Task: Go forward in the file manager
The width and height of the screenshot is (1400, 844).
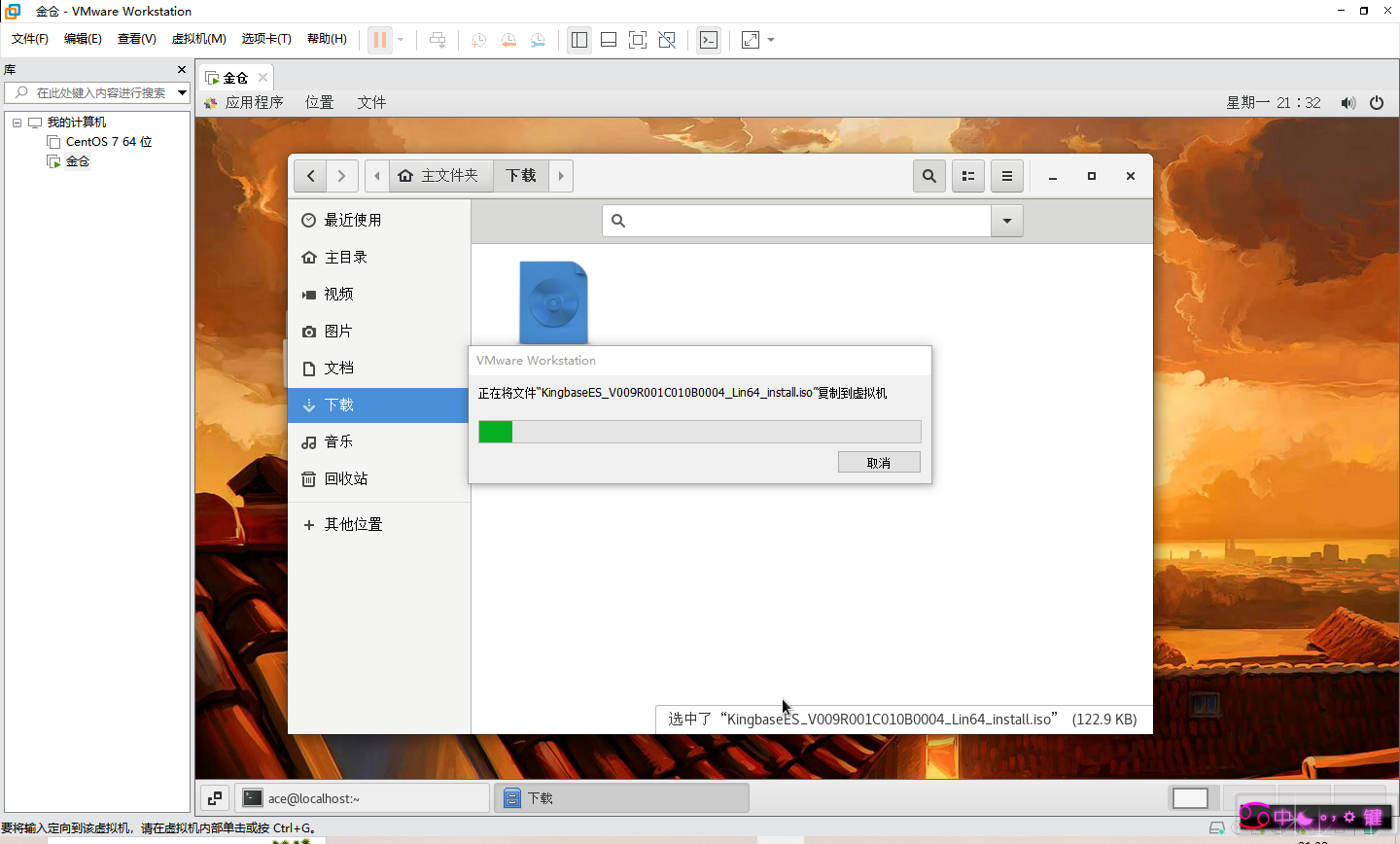Action: 342,176
